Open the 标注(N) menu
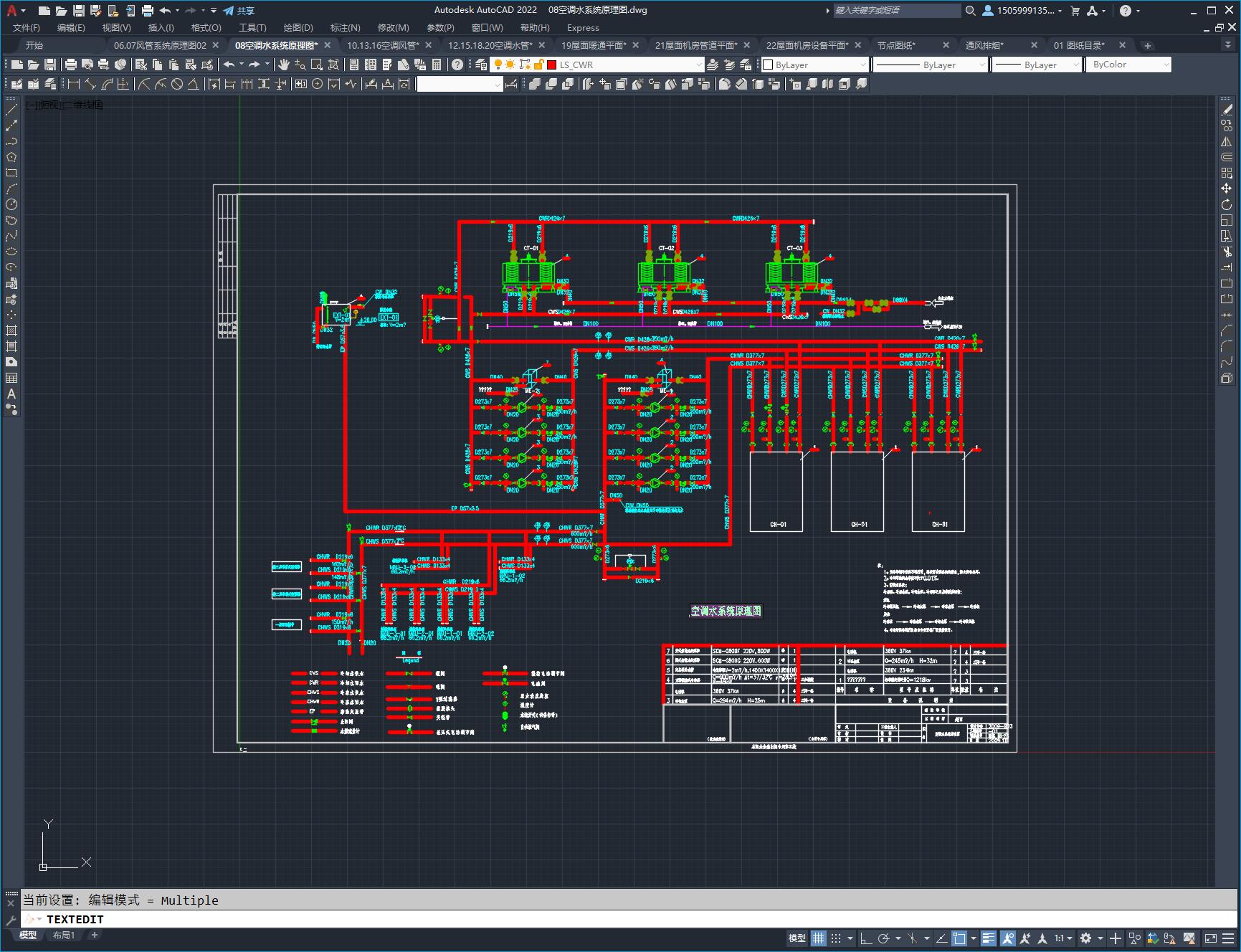This screenshot has width=1241, height=952. (345, 27)
